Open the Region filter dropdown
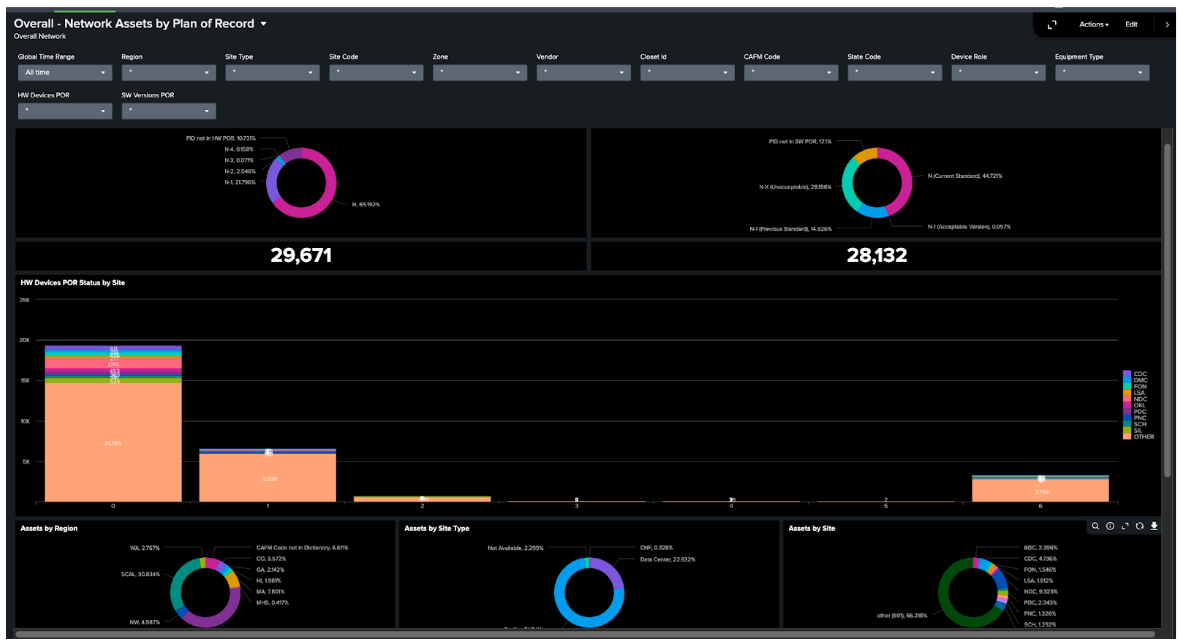The width and height of the screenshot is (1181, 643). pos(168,72)
